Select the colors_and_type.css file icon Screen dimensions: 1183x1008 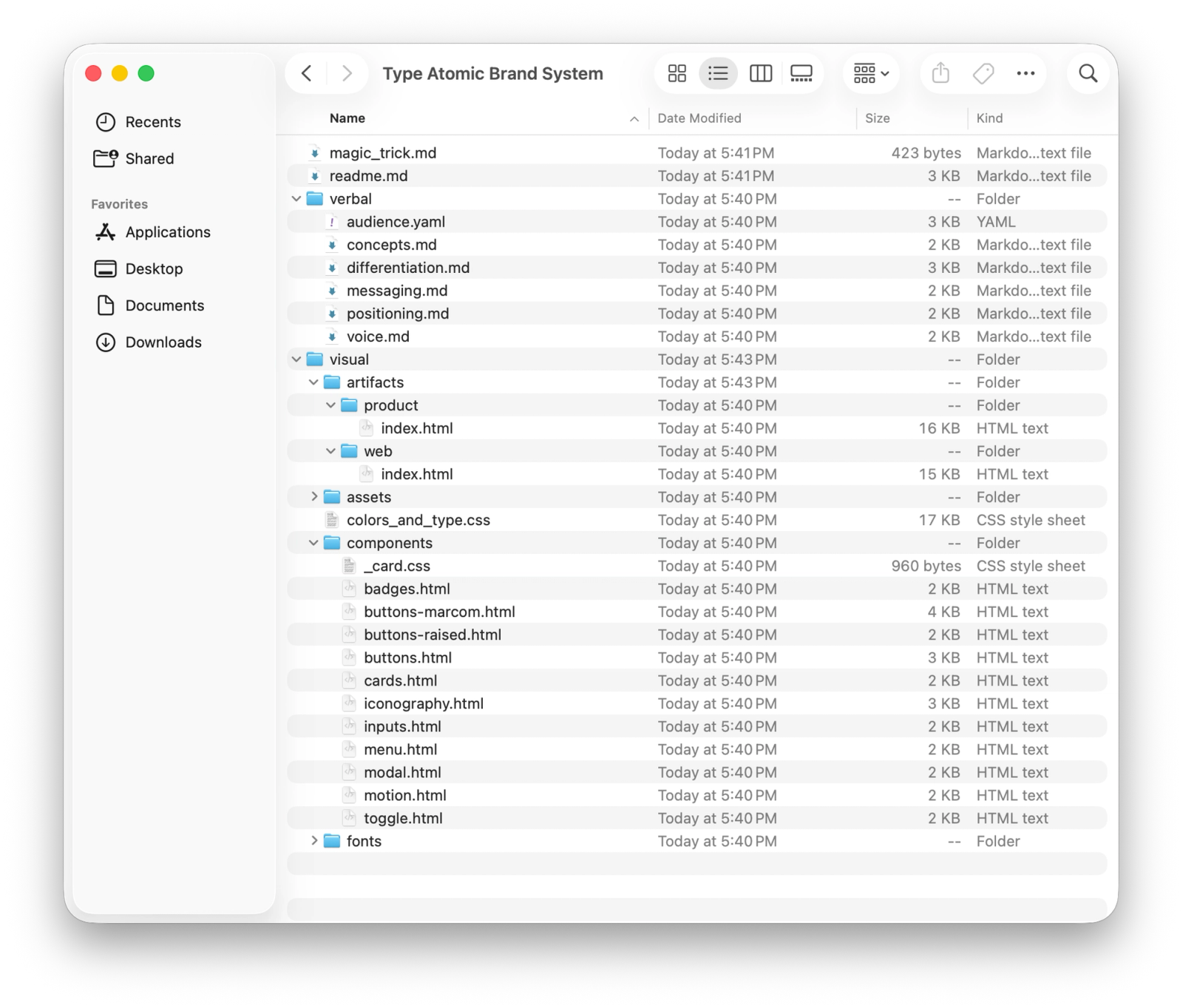(x=332, y=520)
